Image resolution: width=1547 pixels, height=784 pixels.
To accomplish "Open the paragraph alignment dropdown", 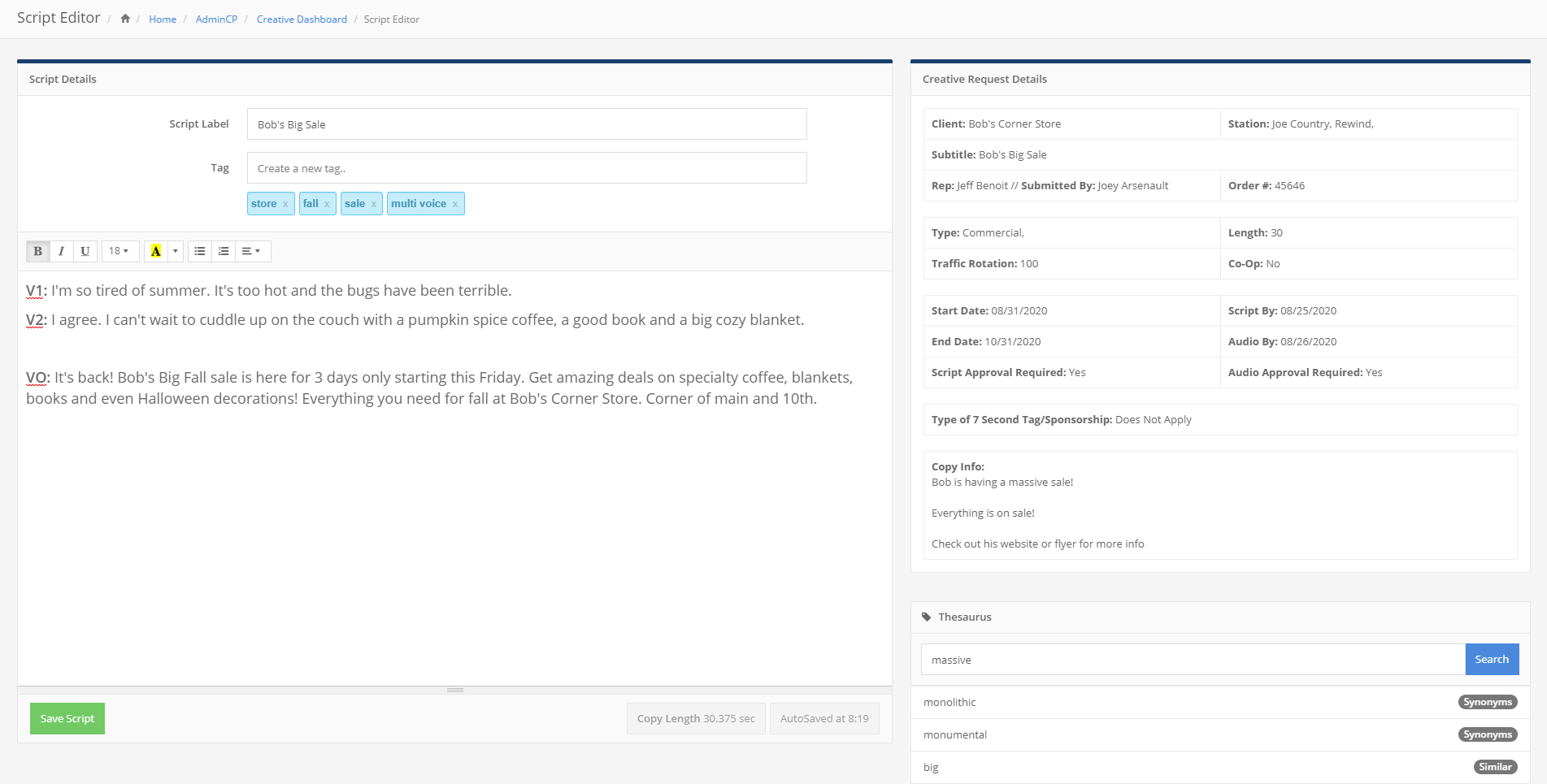I will pos(252,251).
